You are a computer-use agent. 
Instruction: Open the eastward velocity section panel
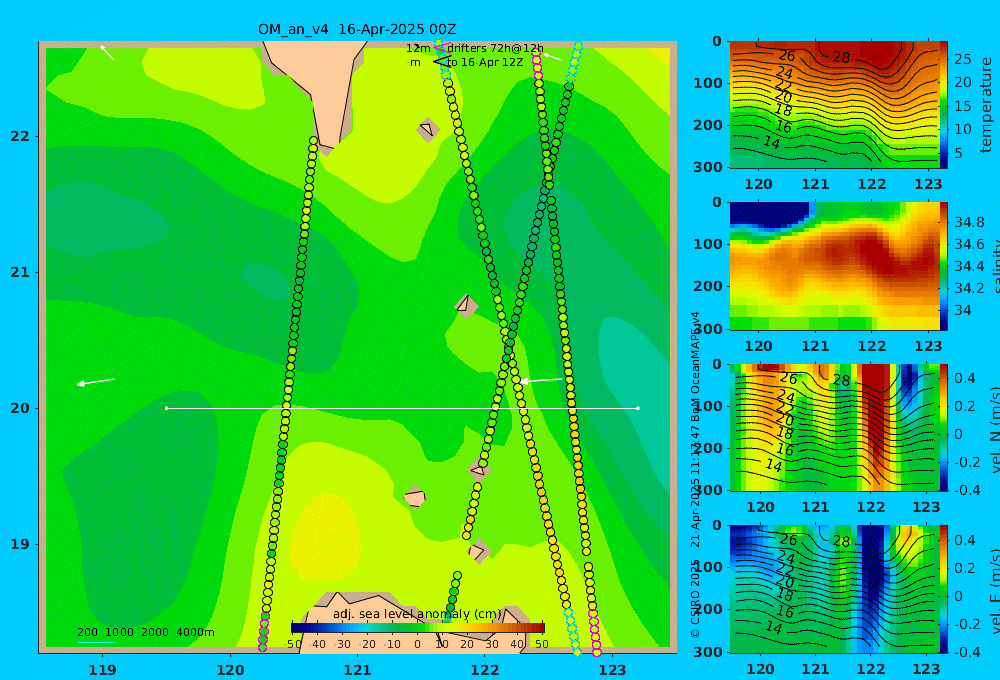(834, 589)
